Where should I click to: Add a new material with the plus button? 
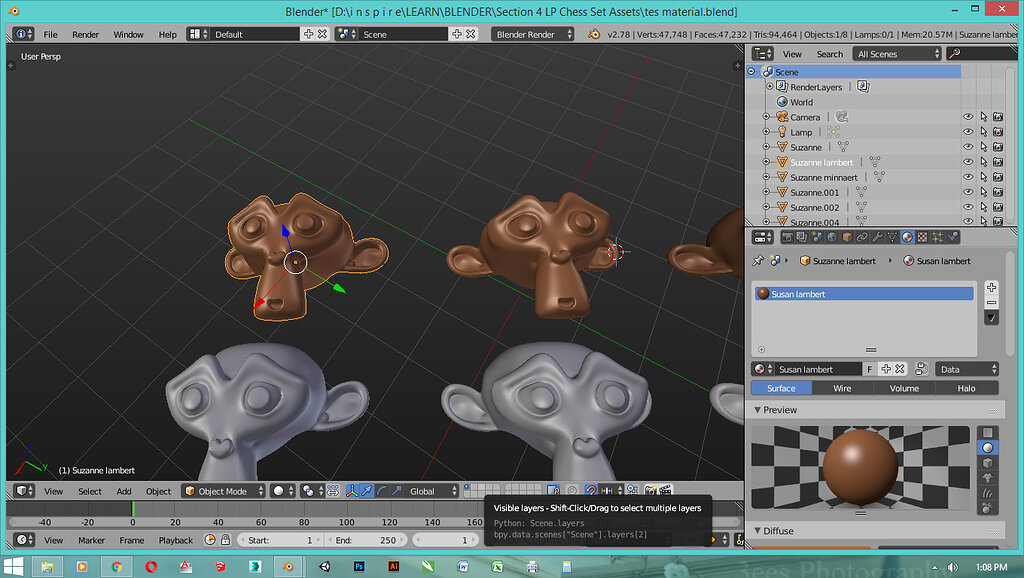pyautogui.click(x=885, y=369)
